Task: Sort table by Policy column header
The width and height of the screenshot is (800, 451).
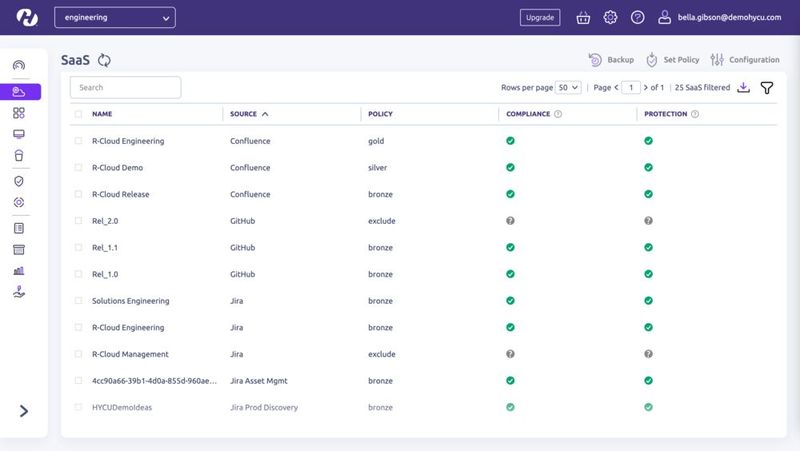Action: pyautogui.click(x=380, y=114)
